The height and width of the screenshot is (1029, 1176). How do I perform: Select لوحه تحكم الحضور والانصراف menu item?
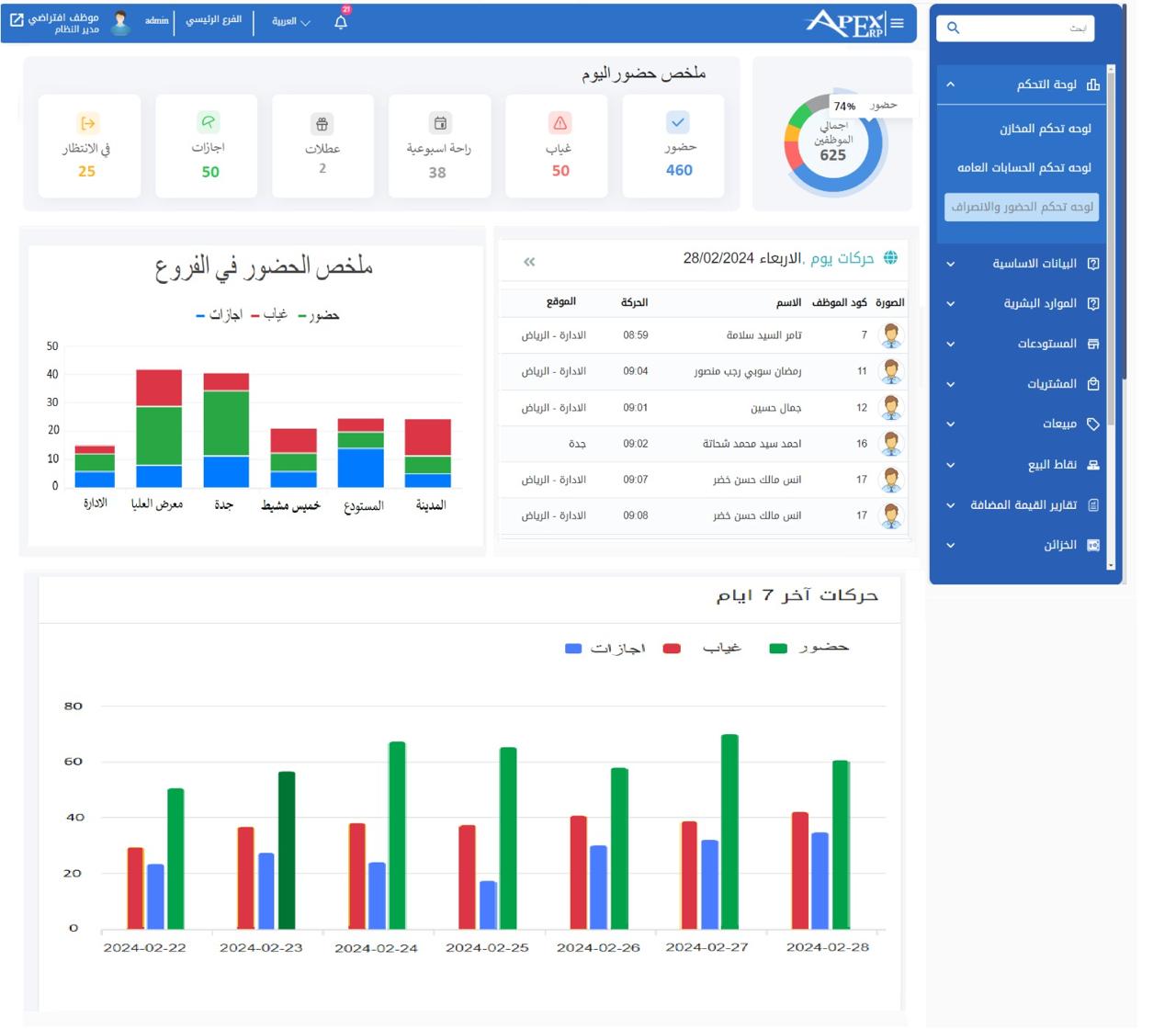tap(1022, 207)
